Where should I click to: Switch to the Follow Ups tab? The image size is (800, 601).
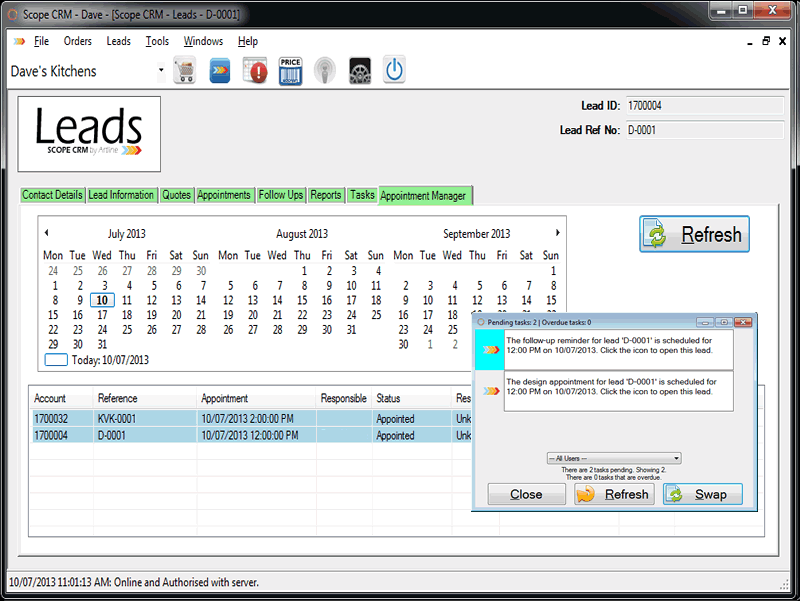[280, 195]
